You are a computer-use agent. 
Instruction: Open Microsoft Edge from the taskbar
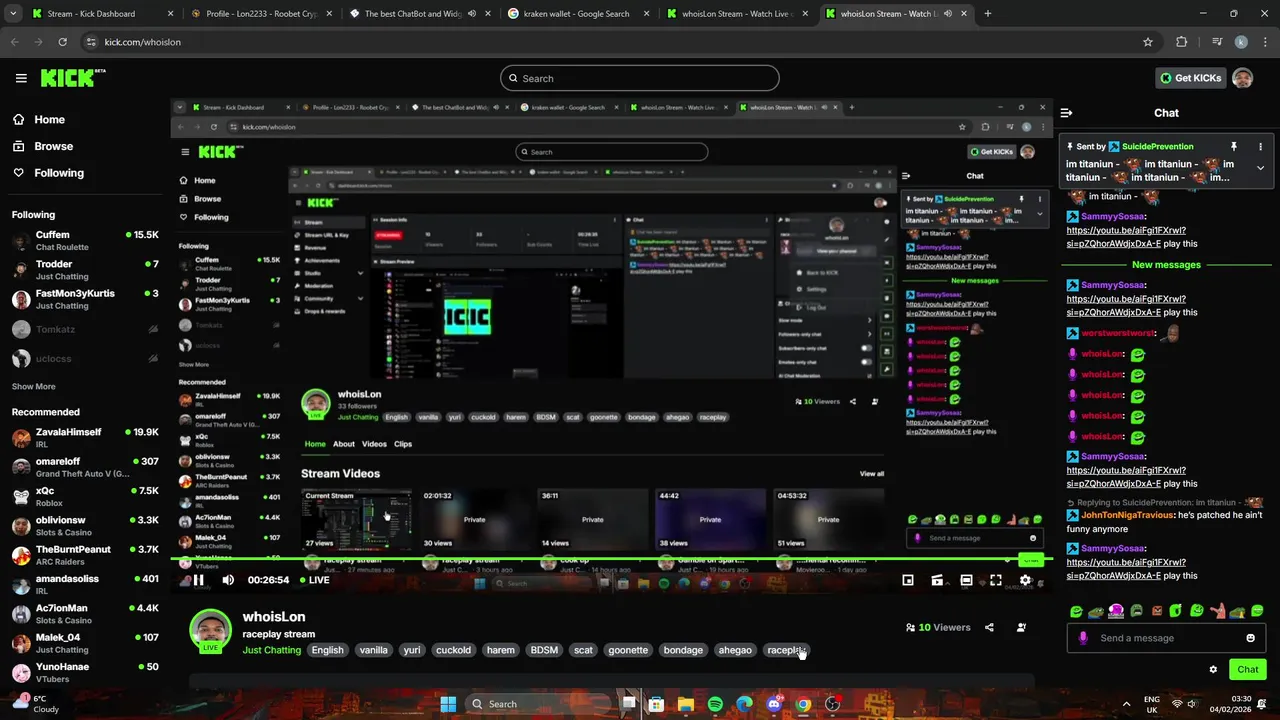[744, 704]
